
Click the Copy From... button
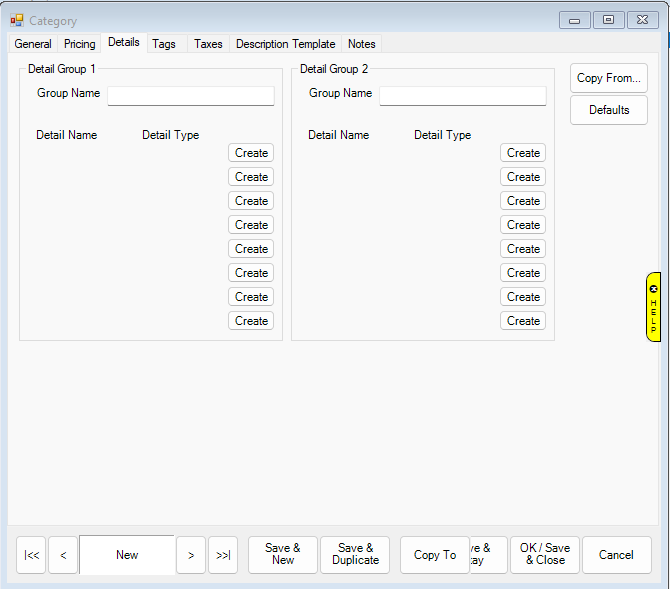pos(608,78)
